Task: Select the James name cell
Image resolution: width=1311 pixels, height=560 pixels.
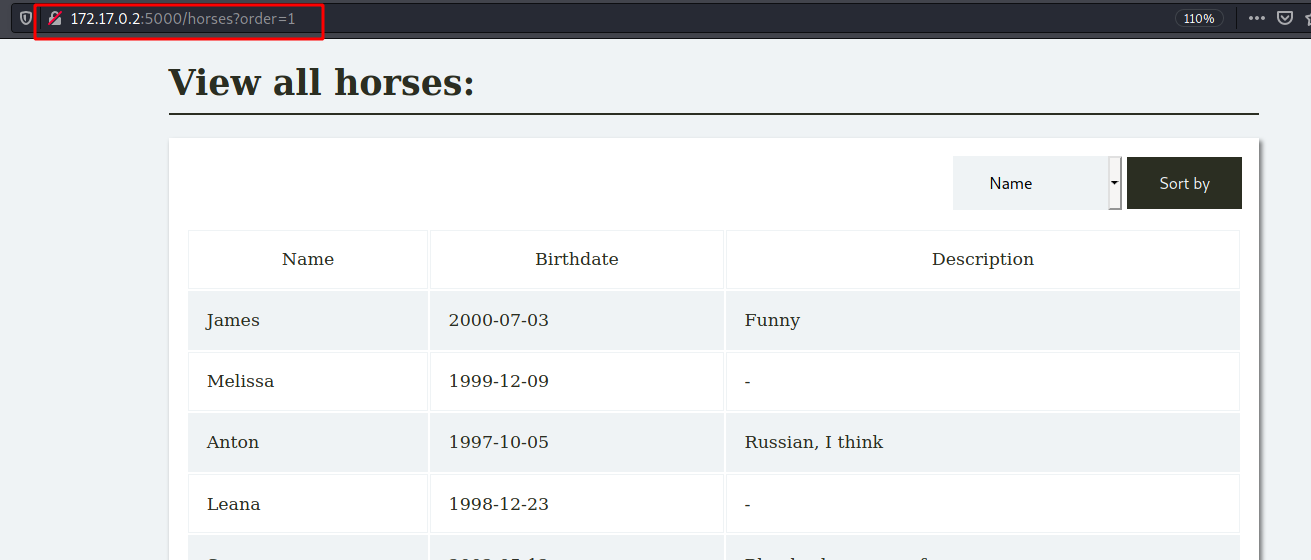Action: [308, 320]
